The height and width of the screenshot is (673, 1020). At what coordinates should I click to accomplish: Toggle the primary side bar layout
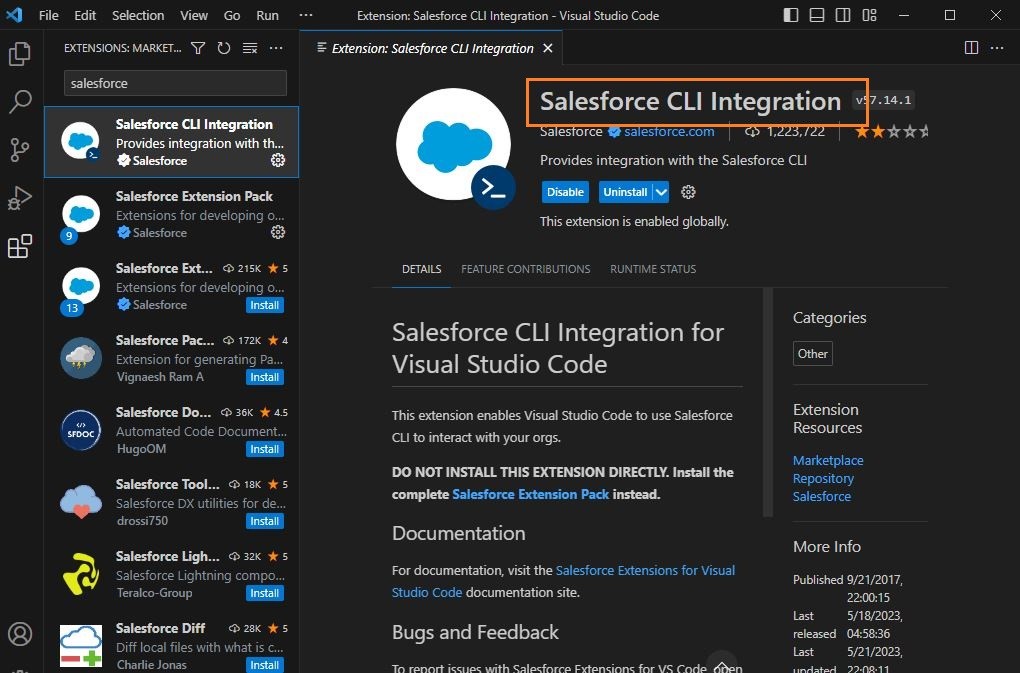tap(791, 15)
